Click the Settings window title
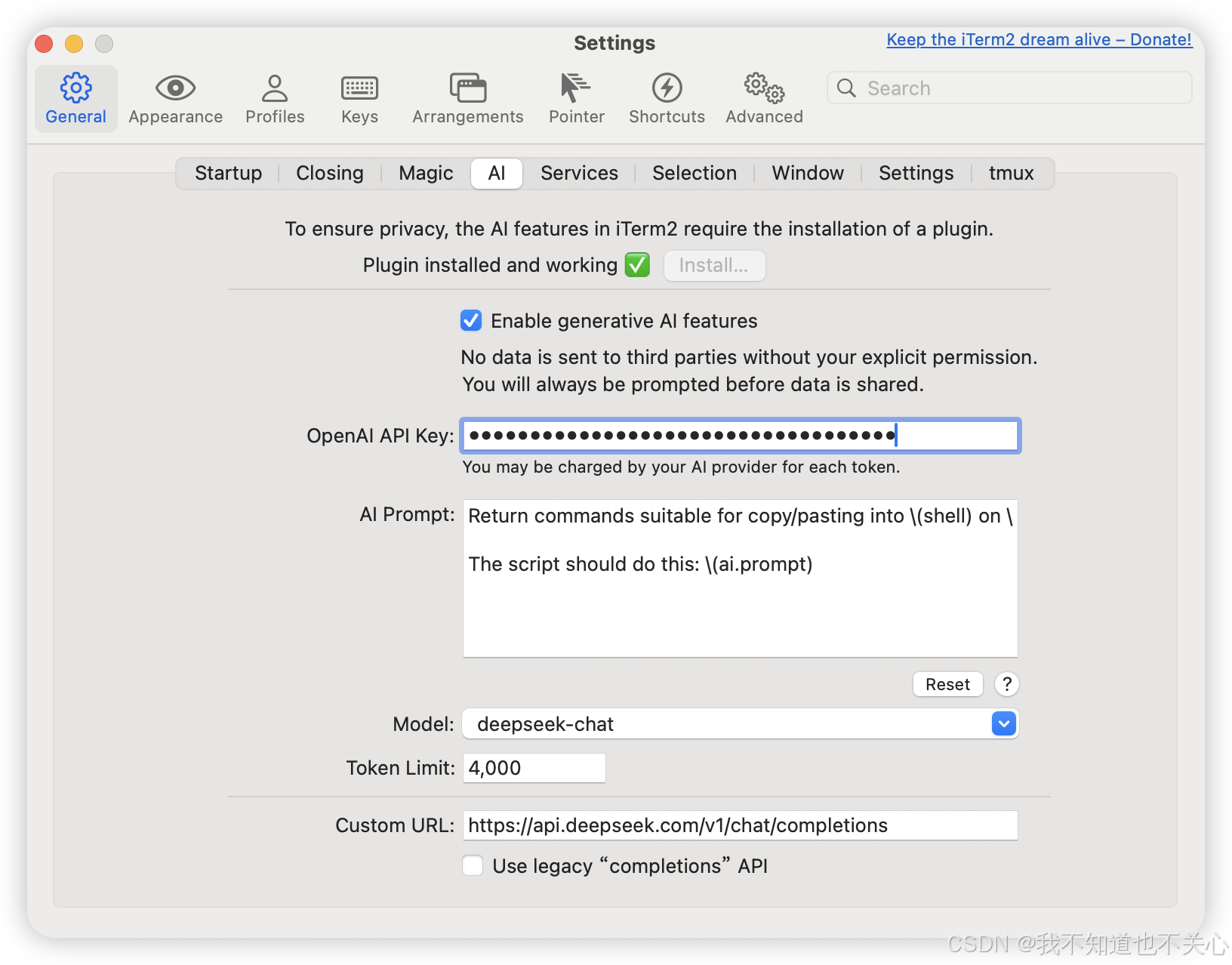The image size is (1232, 965). click(x=614, y=43)
